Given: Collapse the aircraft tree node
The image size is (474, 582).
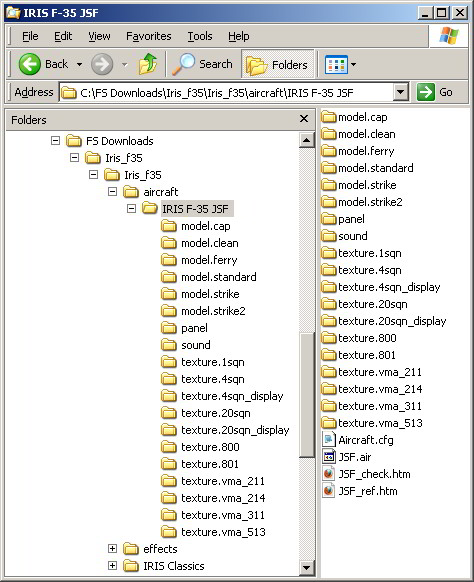Looking at the screenshot, I should coord(112,192).
